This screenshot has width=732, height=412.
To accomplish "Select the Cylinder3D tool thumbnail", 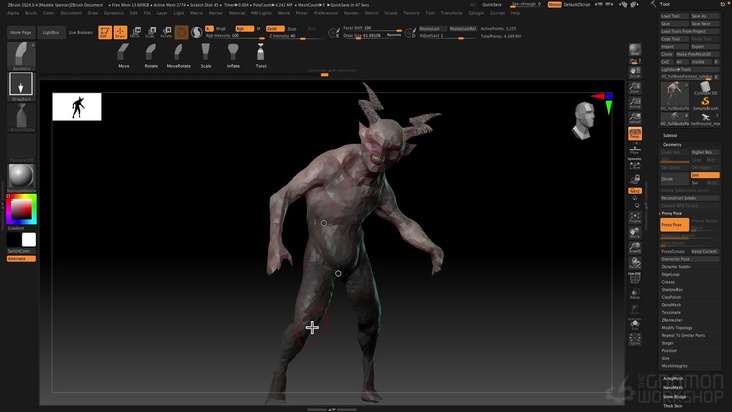I will pos(705,88).
